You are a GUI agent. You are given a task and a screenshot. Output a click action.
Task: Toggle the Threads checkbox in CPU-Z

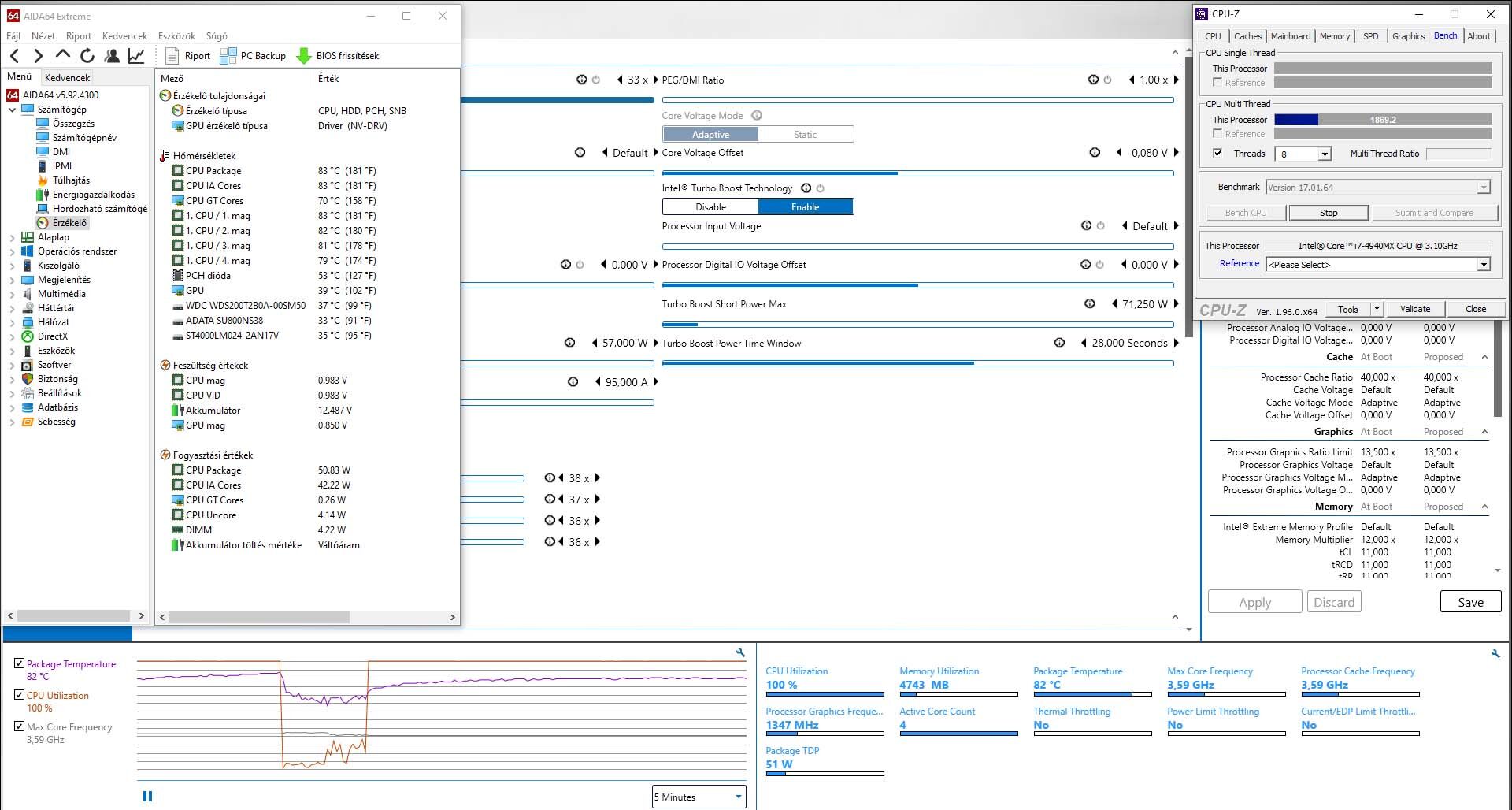coord(1217,154)
